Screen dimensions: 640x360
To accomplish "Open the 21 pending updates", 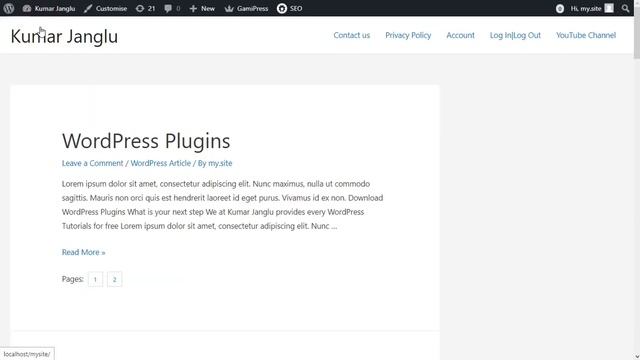I will point(145,8).
